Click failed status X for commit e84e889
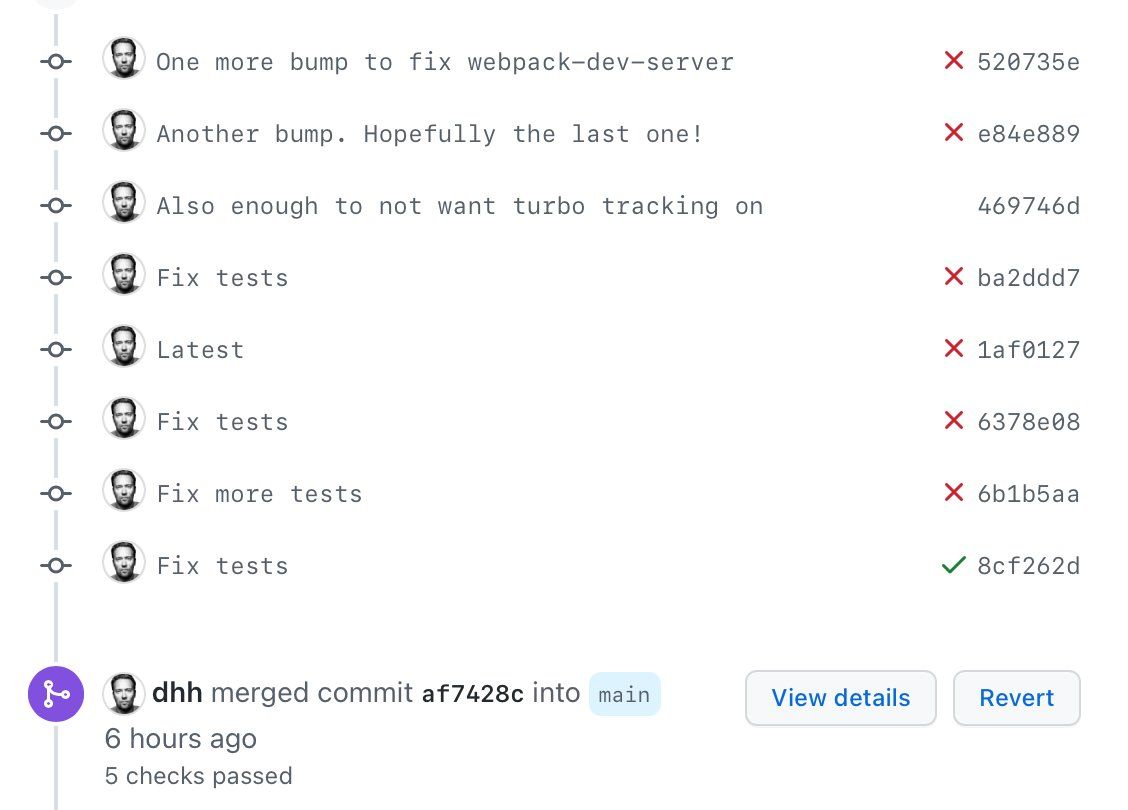The width and height of the screenshot is (1128, 810). click(x=953, y=133)
